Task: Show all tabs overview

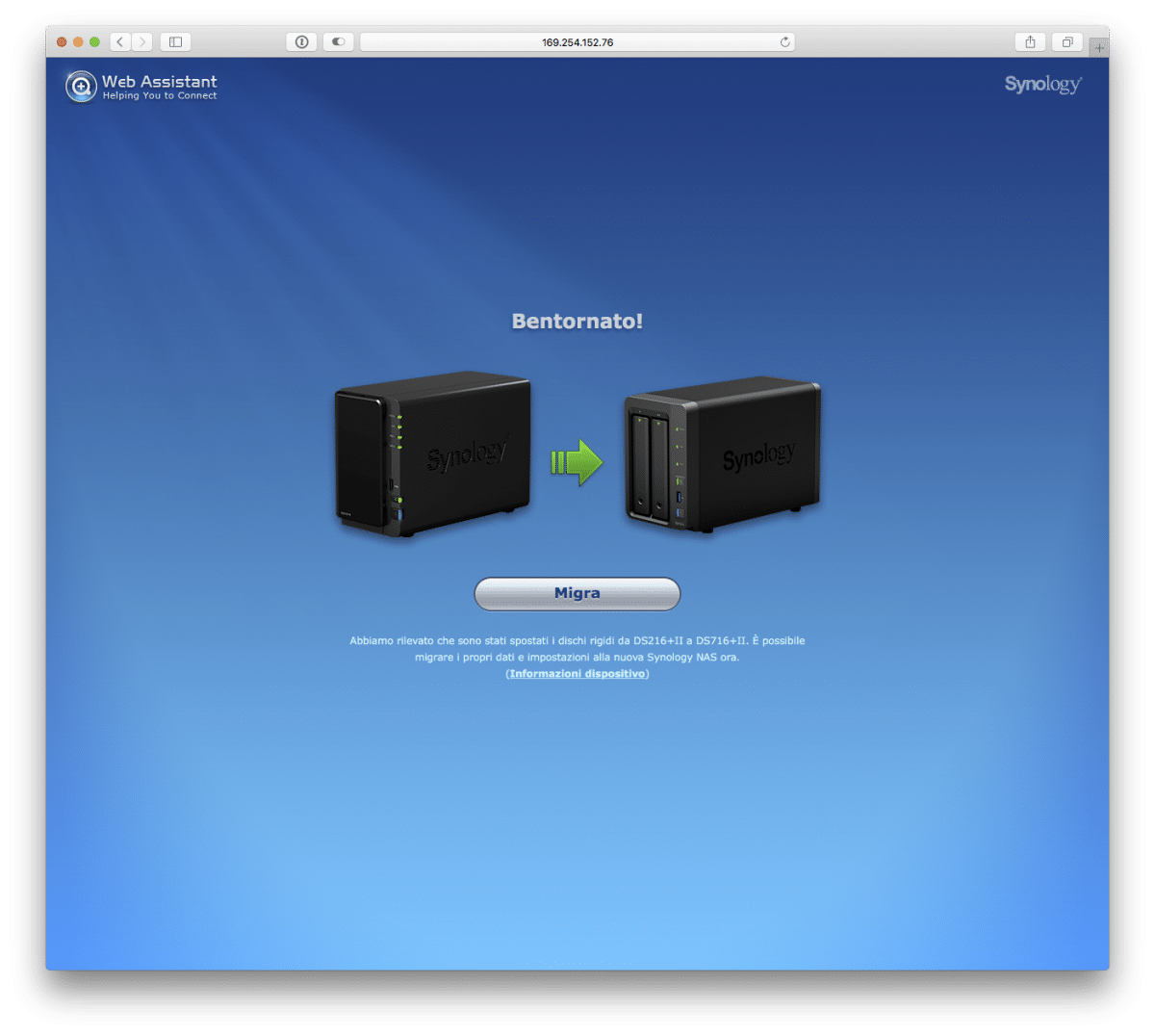Action: tap(1066, 42)
